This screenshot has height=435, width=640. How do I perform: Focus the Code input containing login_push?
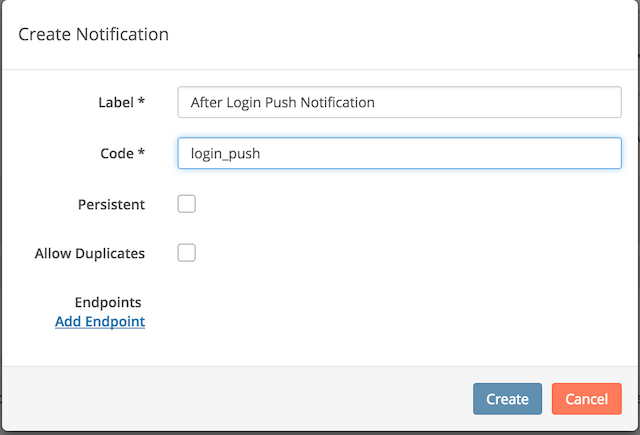[398, 153]
